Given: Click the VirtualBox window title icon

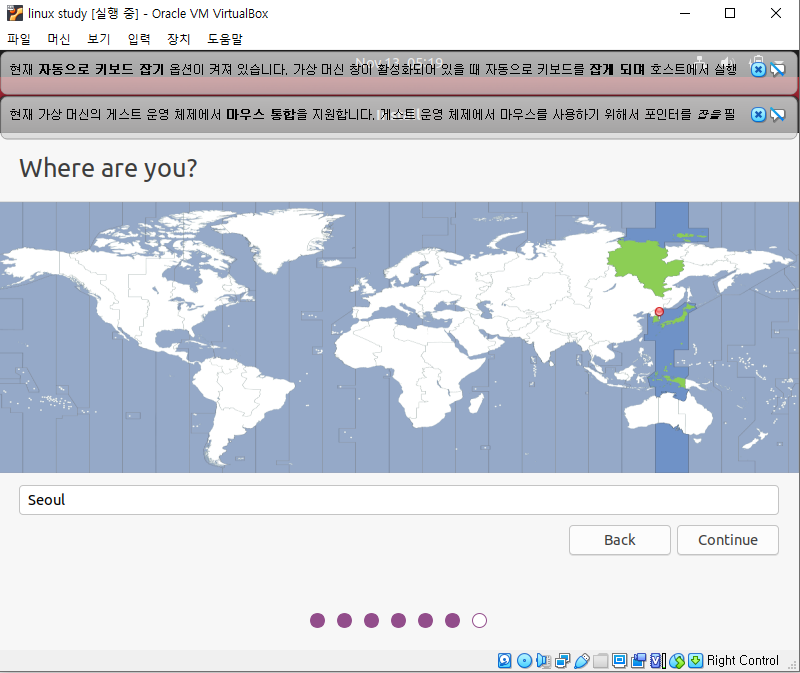Looking at the screenshot, I should (15, 13).
